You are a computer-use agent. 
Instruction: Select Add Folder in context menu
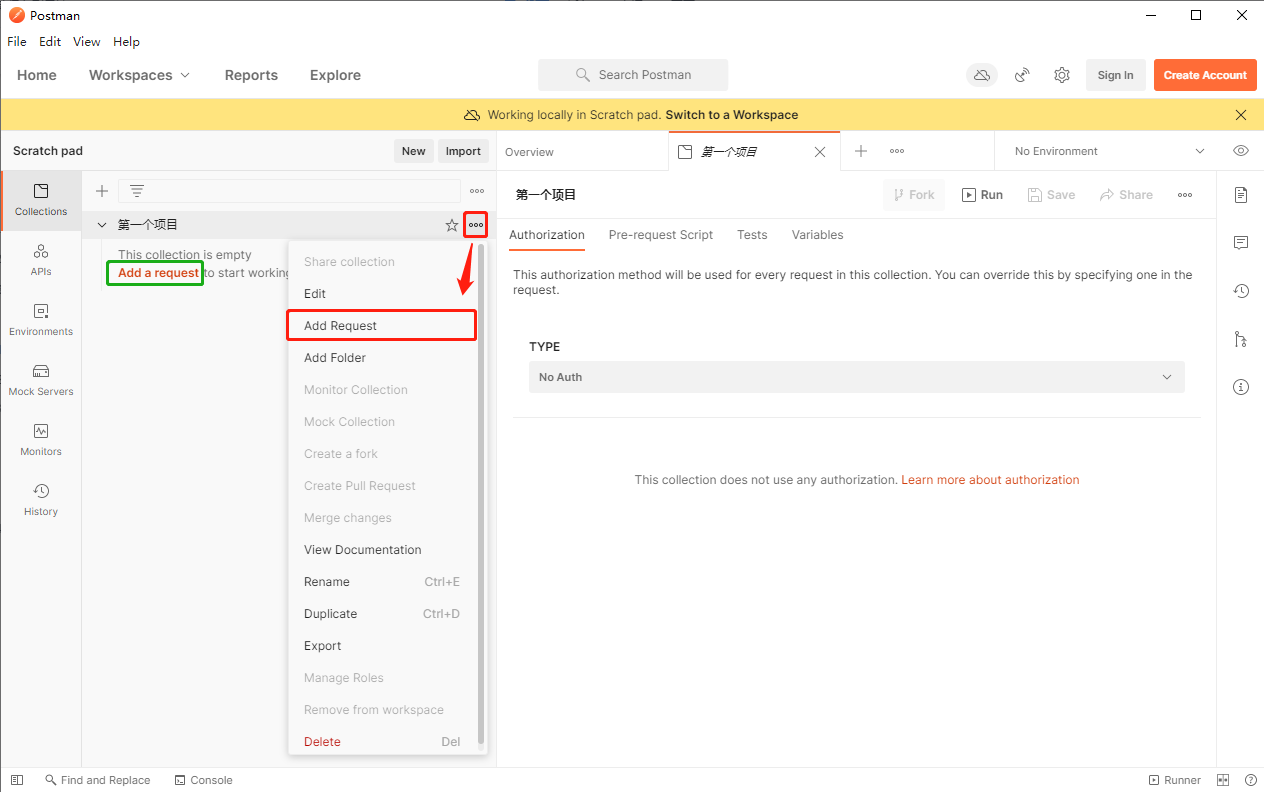[382, 358]
